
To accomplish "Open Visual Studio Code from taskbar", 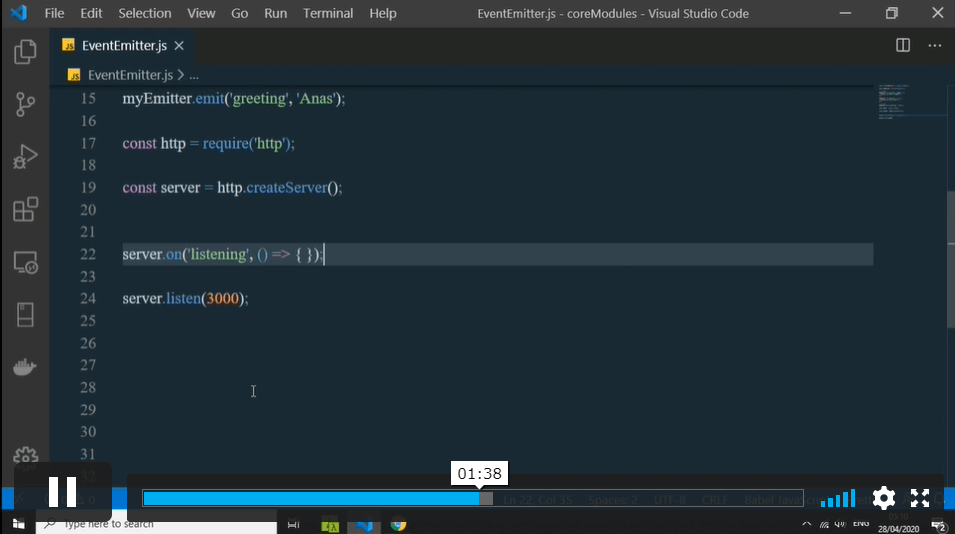I will [364, 524].
